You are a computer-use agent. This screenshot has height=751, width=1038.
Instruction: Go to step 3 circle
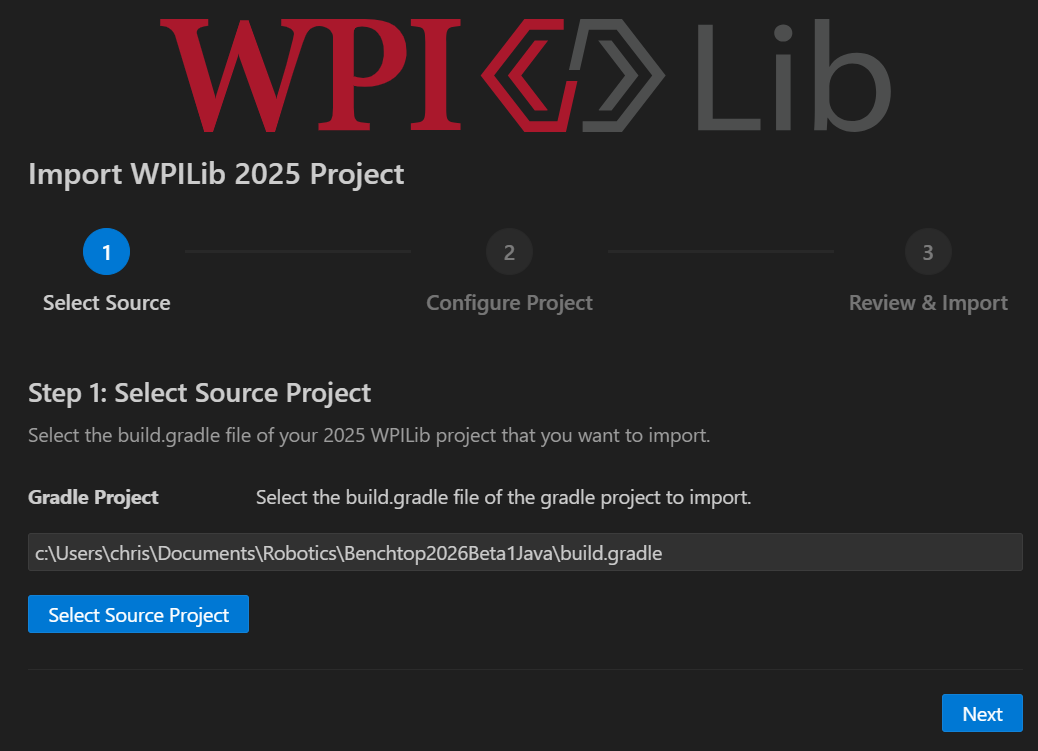click(x=928, y=252)
